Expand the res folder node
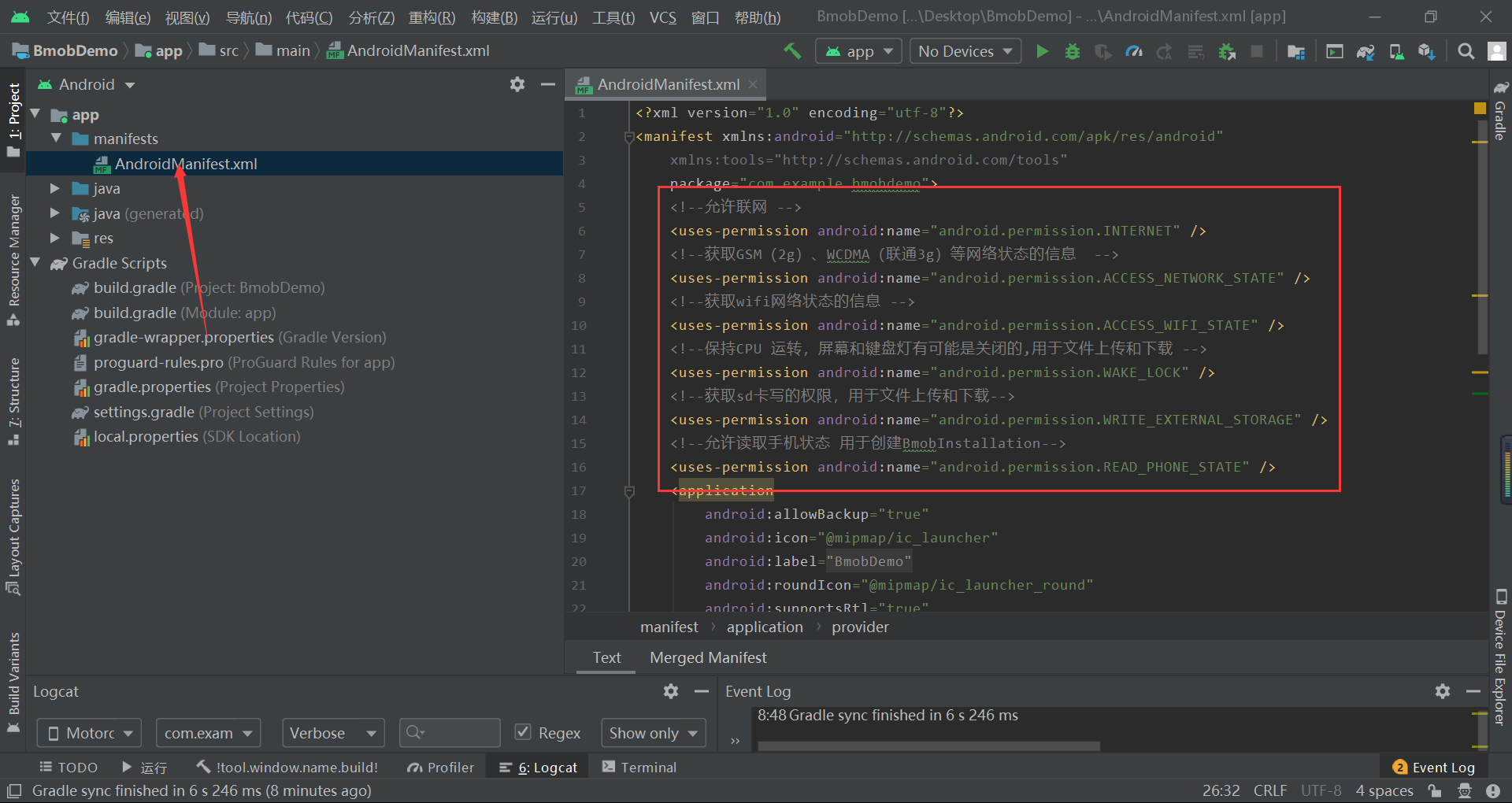1512x803 pixels. point(55,238)
